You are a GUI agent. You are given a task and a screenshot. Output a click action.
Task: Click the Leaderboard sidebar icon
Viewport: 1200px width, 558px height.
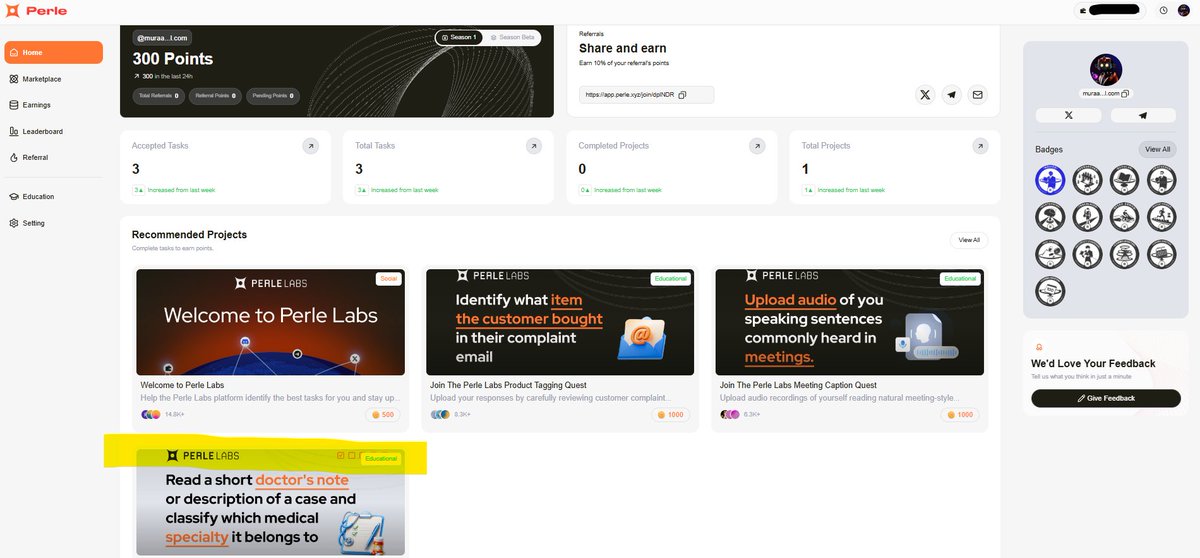pos(13,131)
